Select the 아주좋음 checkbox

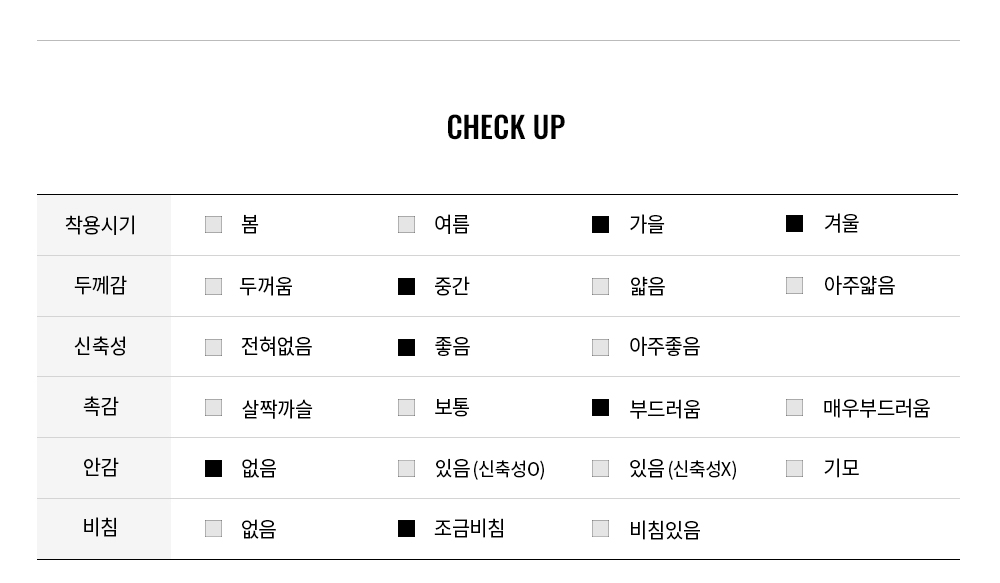point(600,348)
